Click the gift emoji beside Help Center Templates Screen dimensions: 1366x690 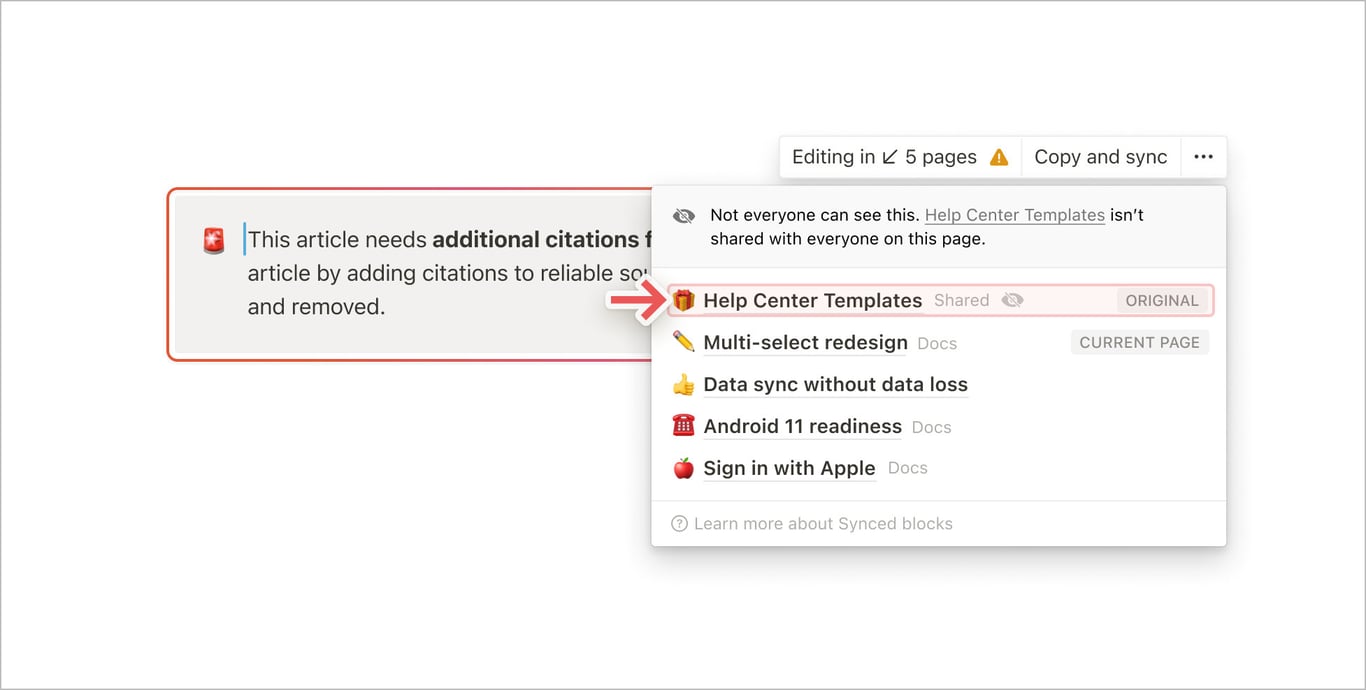click(683, 300)
